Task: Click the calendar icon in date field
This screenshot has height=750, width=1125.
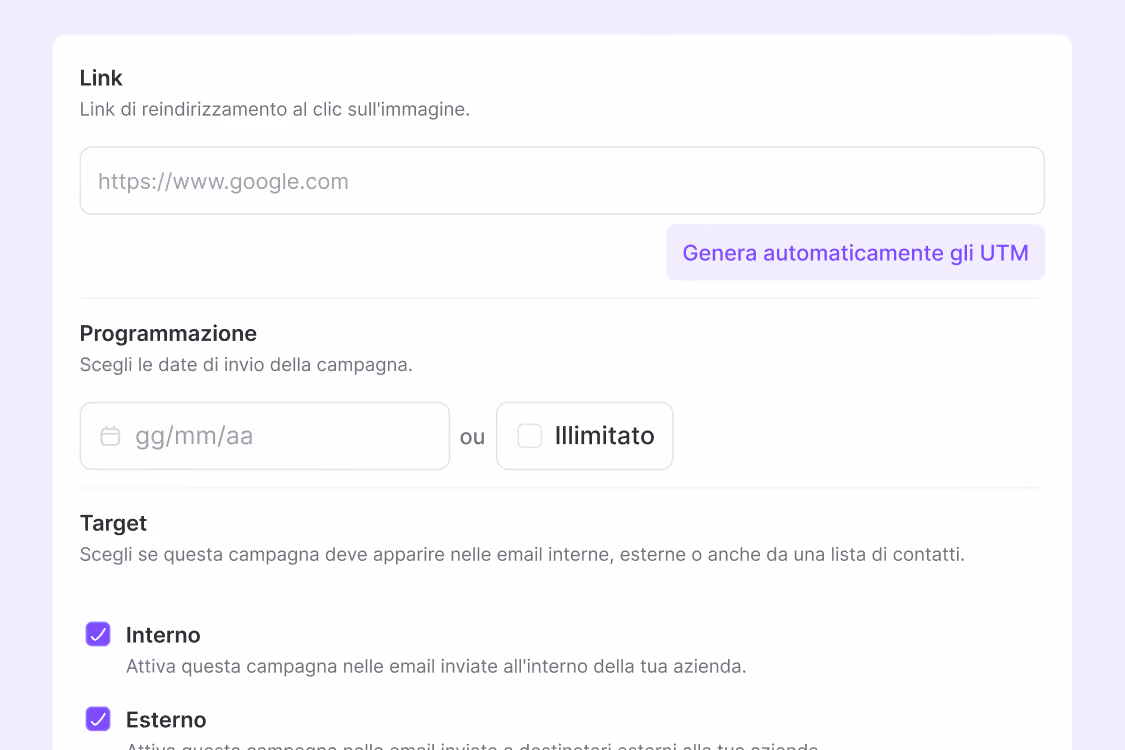Action: (110, 436)
